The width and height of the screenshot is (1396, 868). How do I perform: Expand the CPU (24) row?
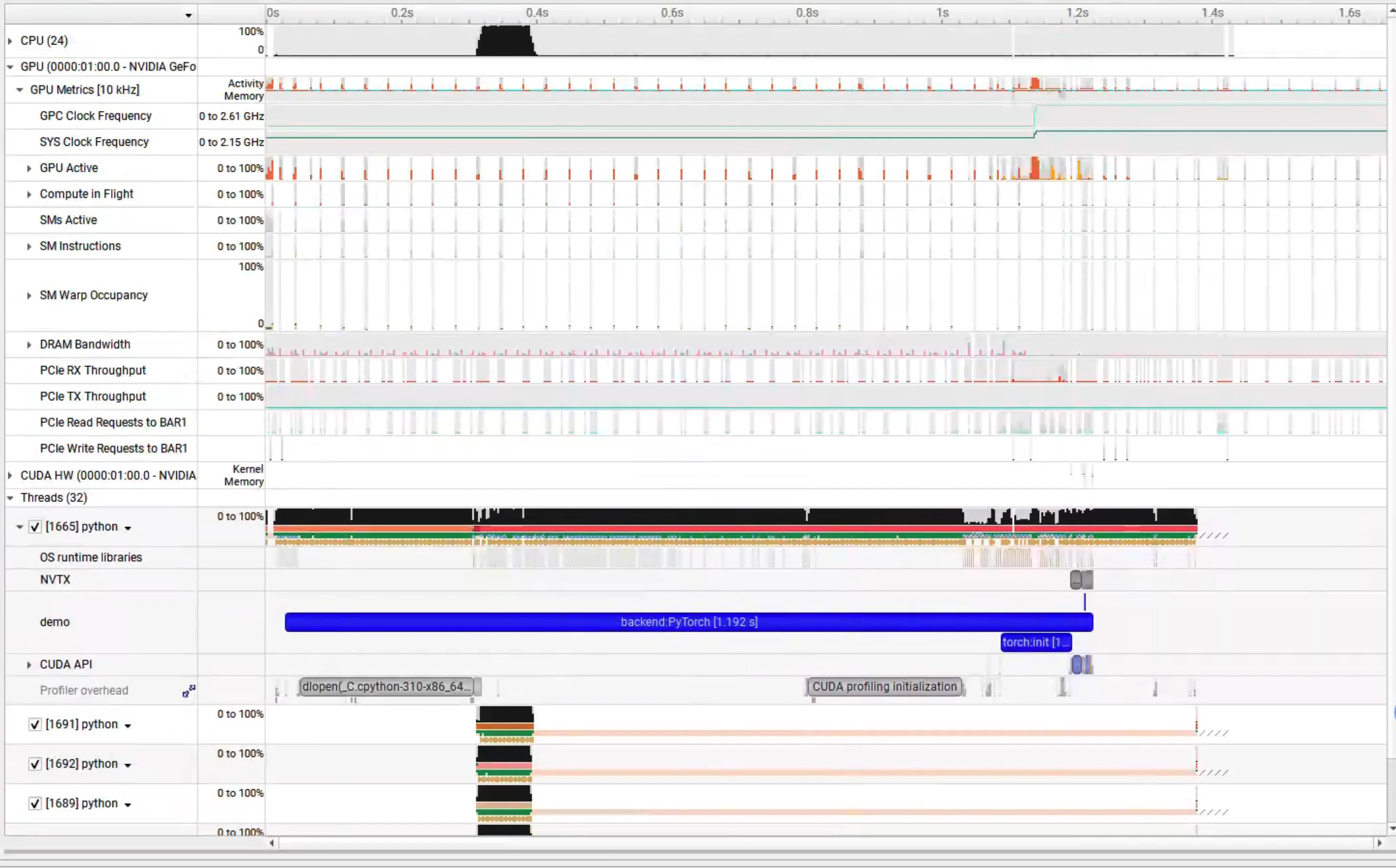coord(10,41)
